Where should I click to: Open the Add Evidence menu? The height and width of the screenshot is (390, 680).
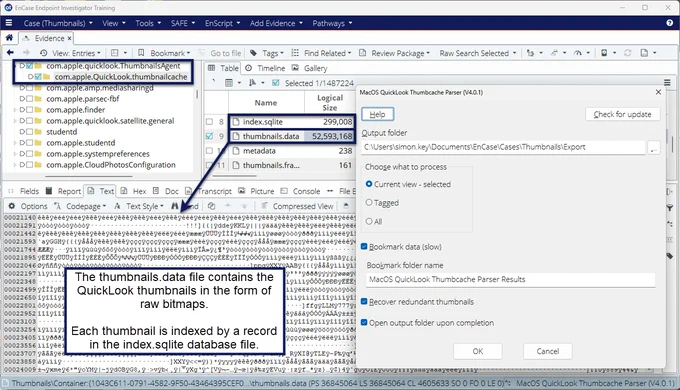(x=276, y=23)
